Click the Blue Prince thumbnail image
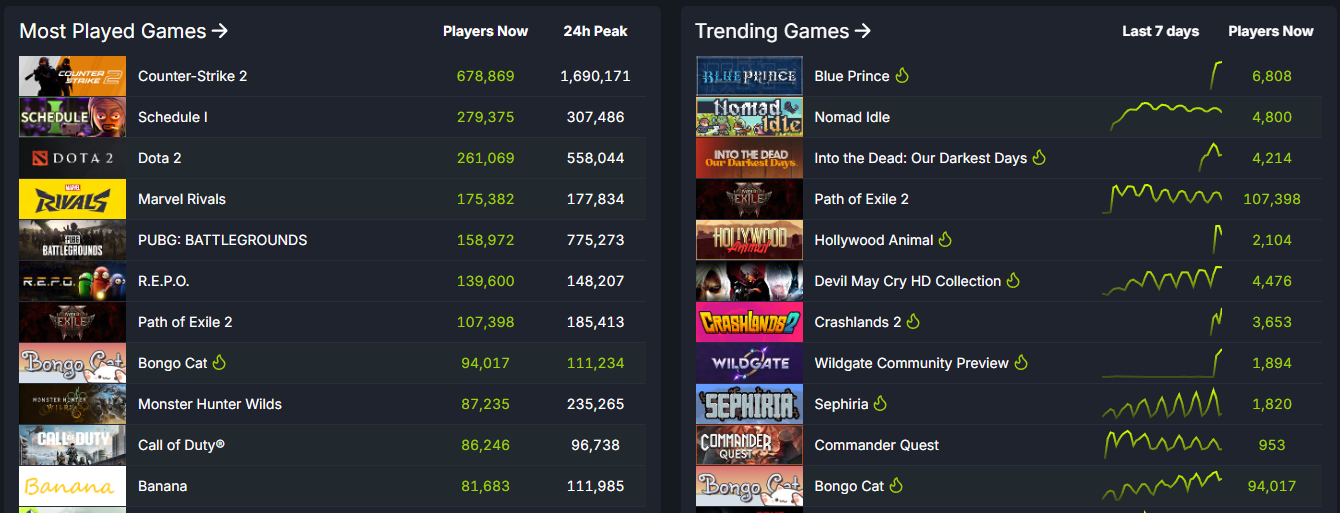The height and width of the screenshot is (513, 1340). point(749,76)
